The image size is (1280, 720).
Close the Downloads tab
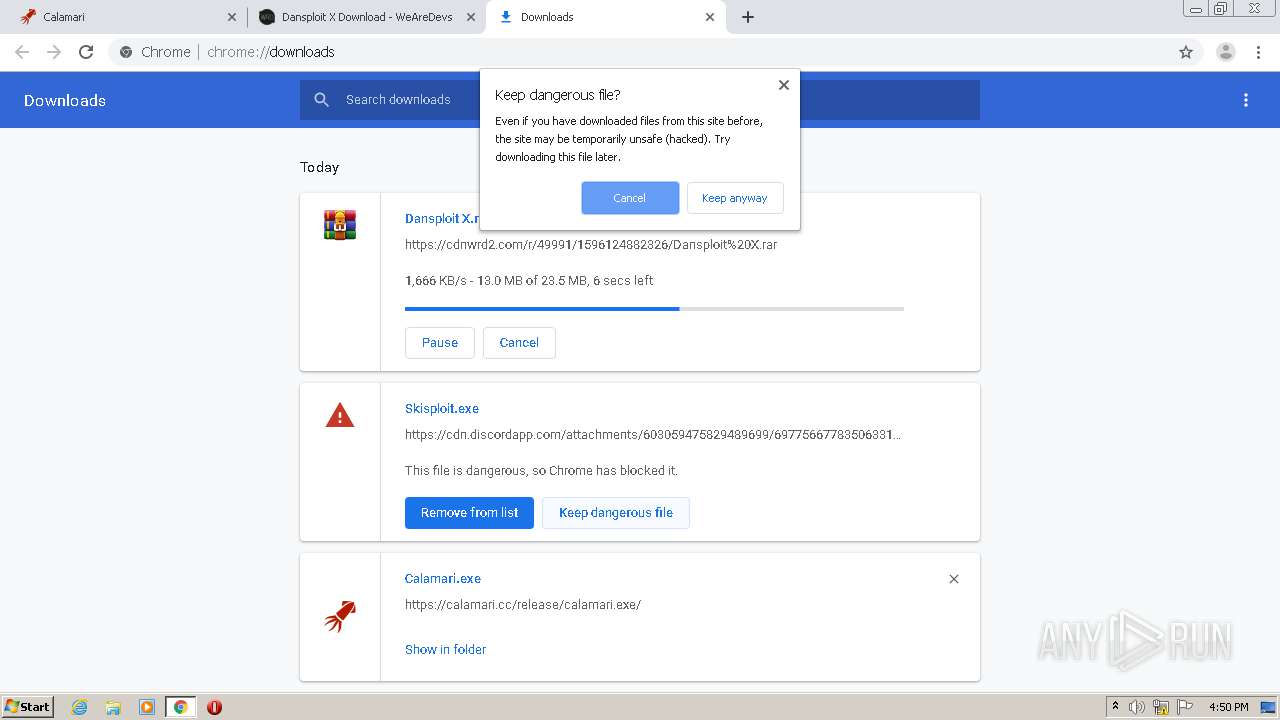[710, 17]
